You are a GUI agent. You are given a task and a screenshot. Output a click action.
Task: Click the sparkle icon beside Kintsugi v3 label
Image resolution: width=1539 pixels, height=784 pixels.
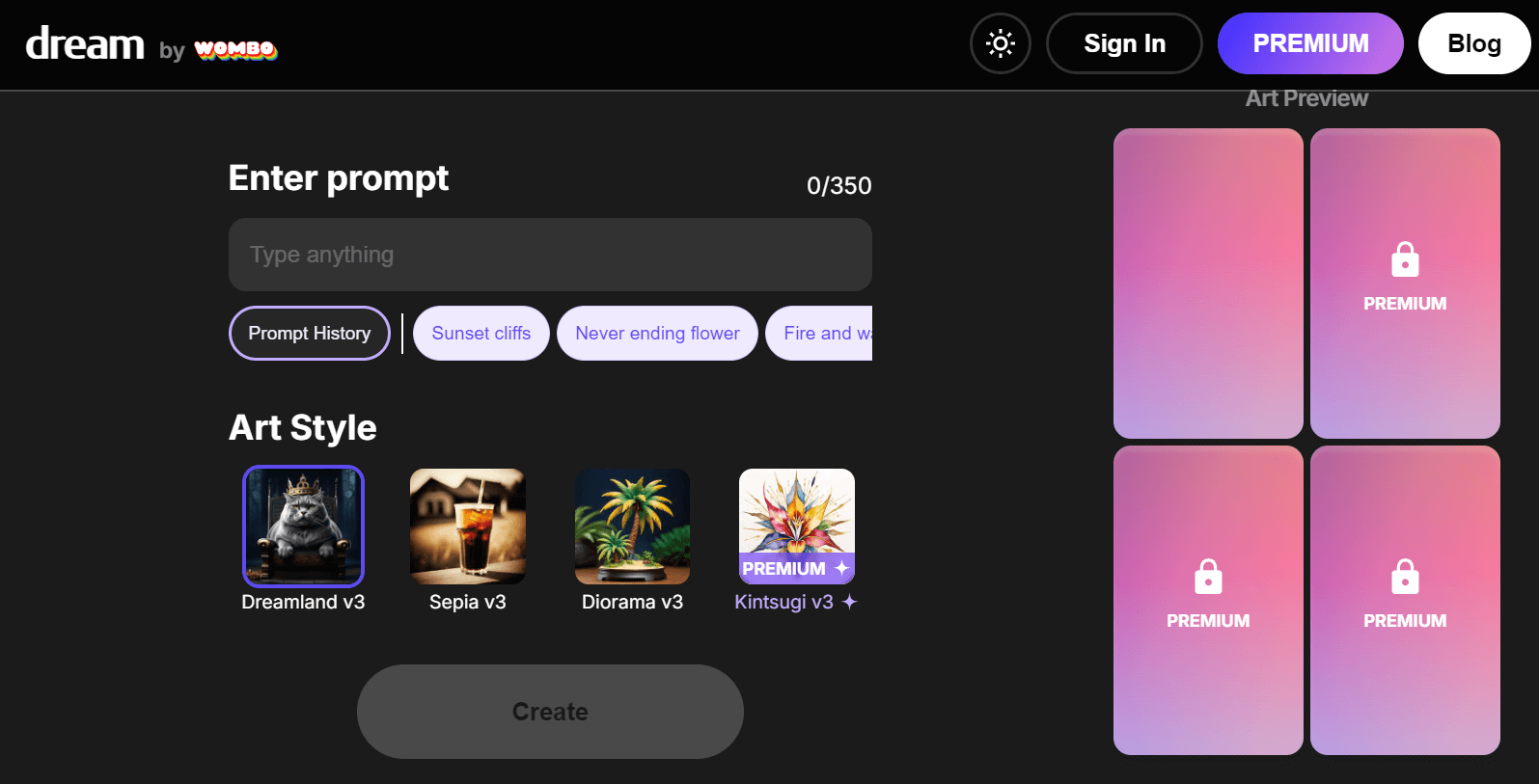point(849,602)
